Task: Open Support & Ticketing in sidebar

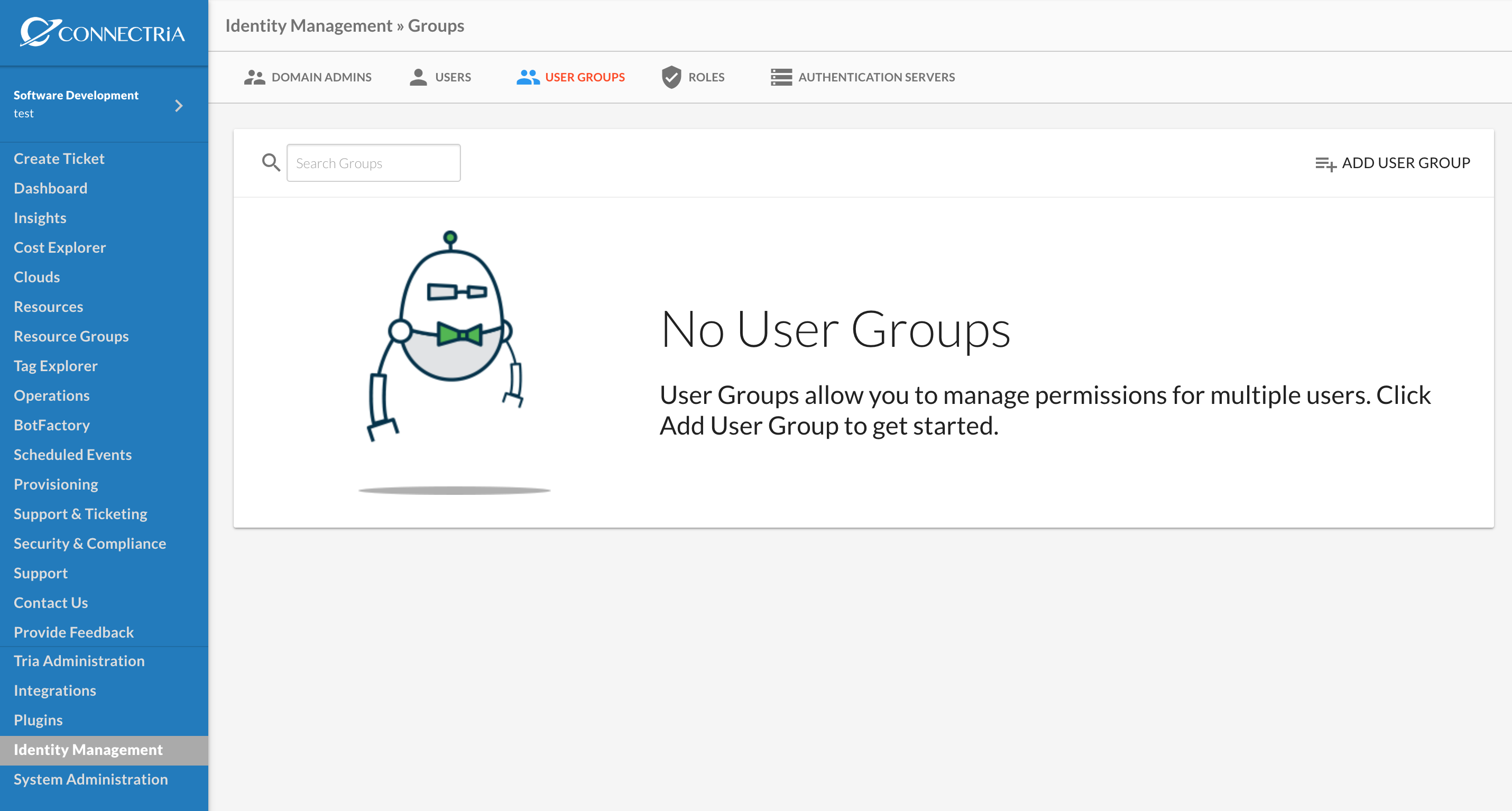Action: [x=80, y=513]
